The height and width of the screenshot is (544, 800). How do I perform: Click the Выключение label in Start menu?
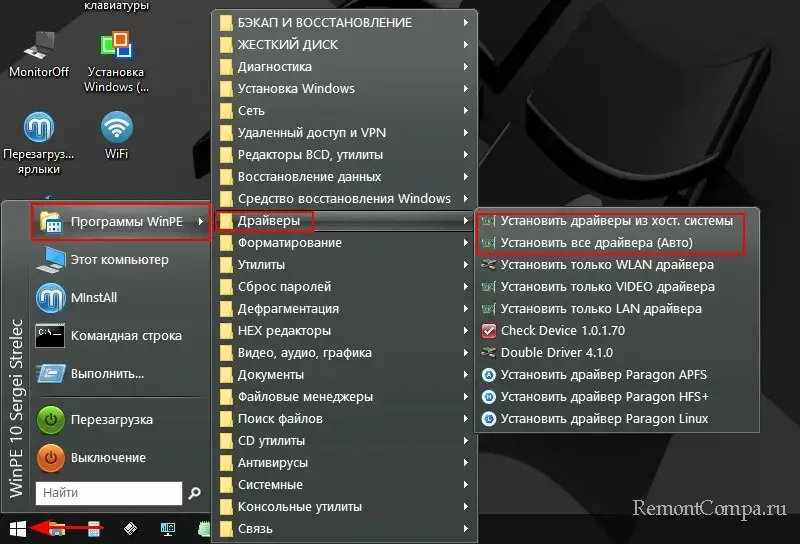click(x=108, y=458)
